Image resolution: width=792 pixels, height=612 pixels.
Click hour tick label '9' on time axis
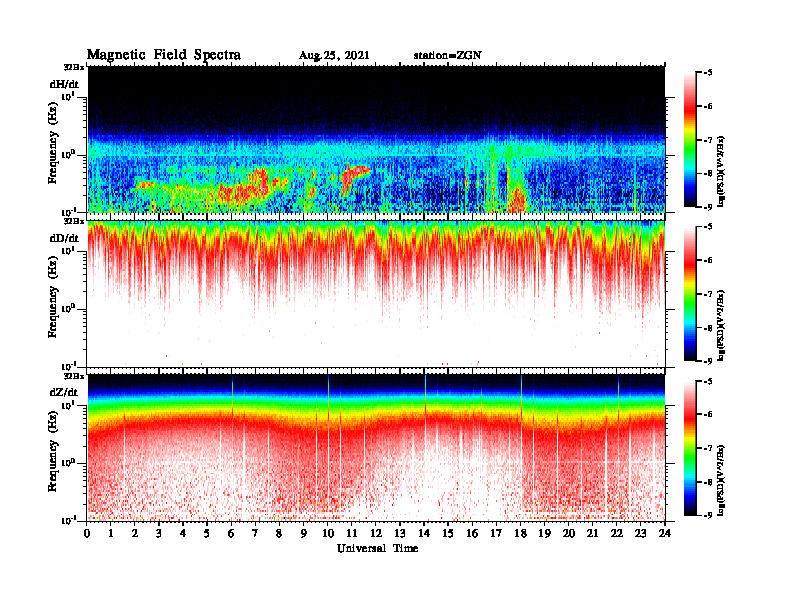(304, 534)
